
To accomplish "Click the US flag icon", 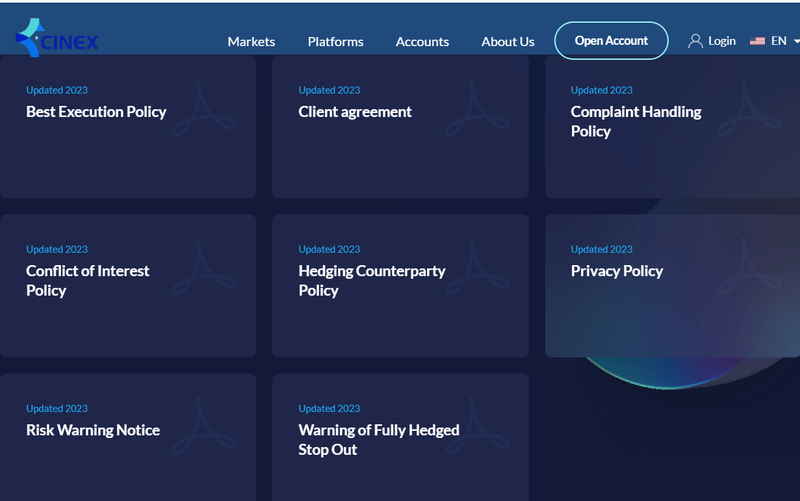I will [757, 41].
